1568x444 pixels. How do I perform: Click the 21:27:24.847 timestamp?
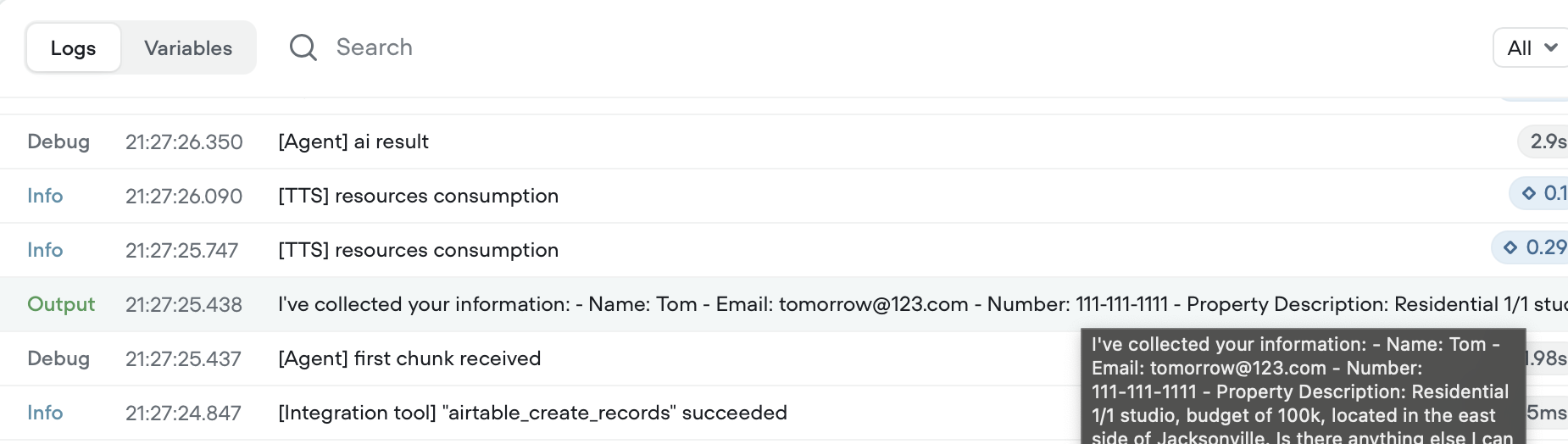coord(183,413)
